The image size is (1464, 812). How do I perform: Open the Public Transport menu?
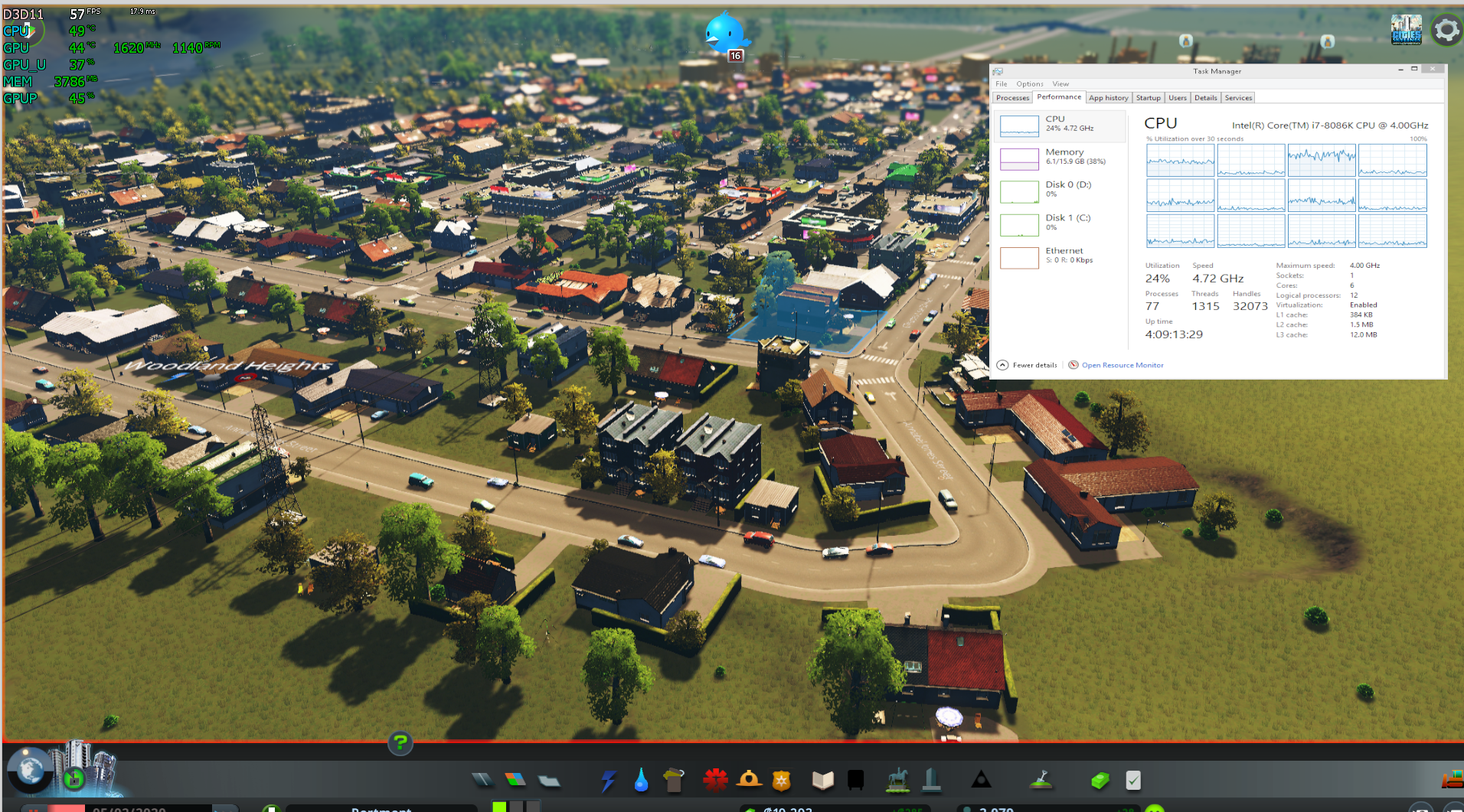(855, 780)
